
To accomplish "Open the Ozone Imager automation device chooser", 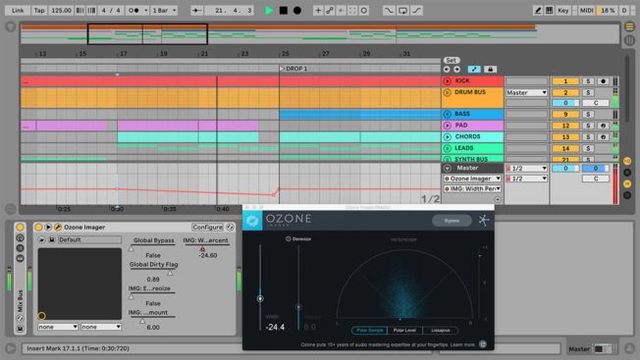I will (x=472, y=178).
